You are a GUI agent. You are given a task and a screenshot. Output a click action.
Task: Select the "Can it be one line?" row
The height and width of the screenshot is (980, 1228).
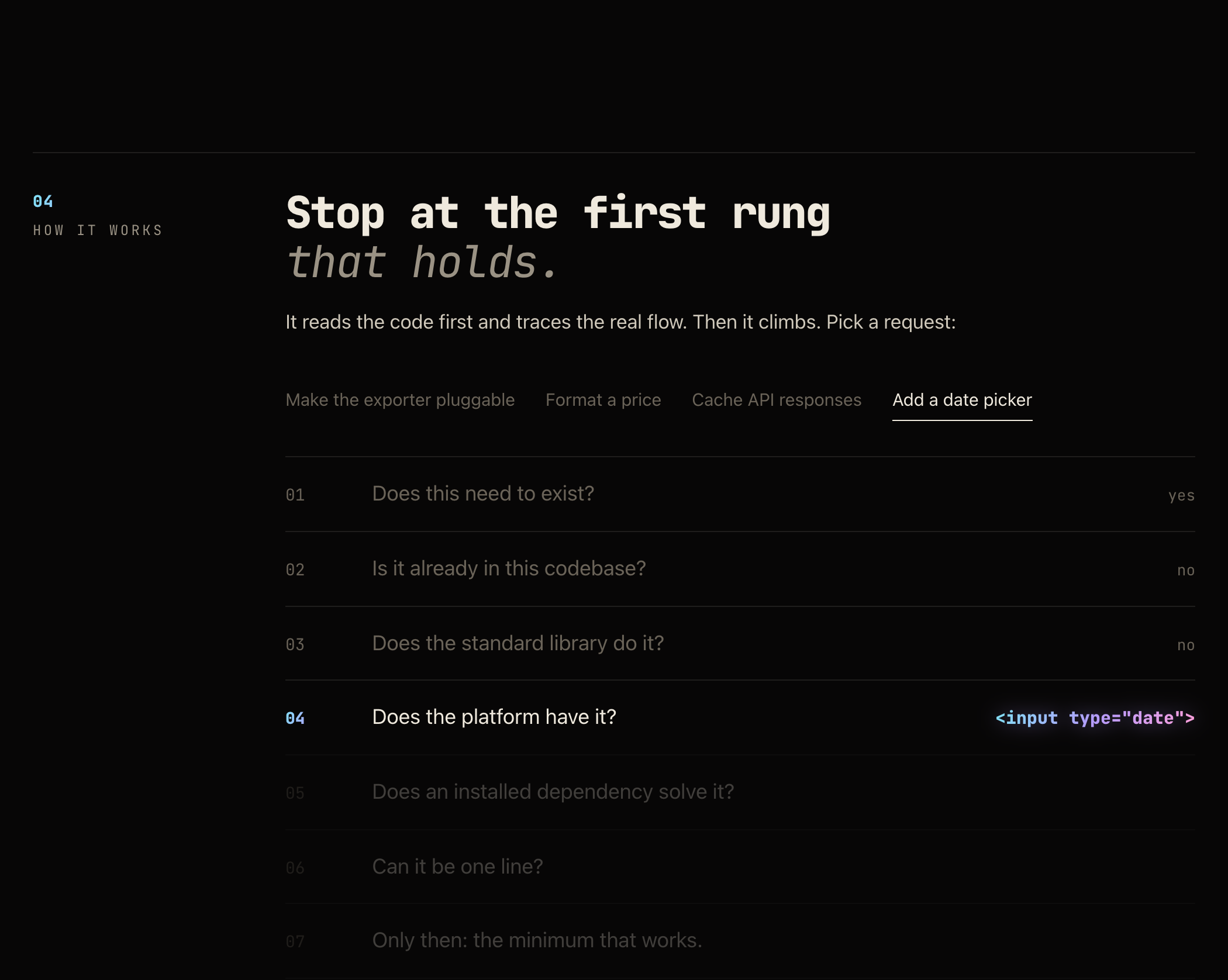click(x=740, y=867)
